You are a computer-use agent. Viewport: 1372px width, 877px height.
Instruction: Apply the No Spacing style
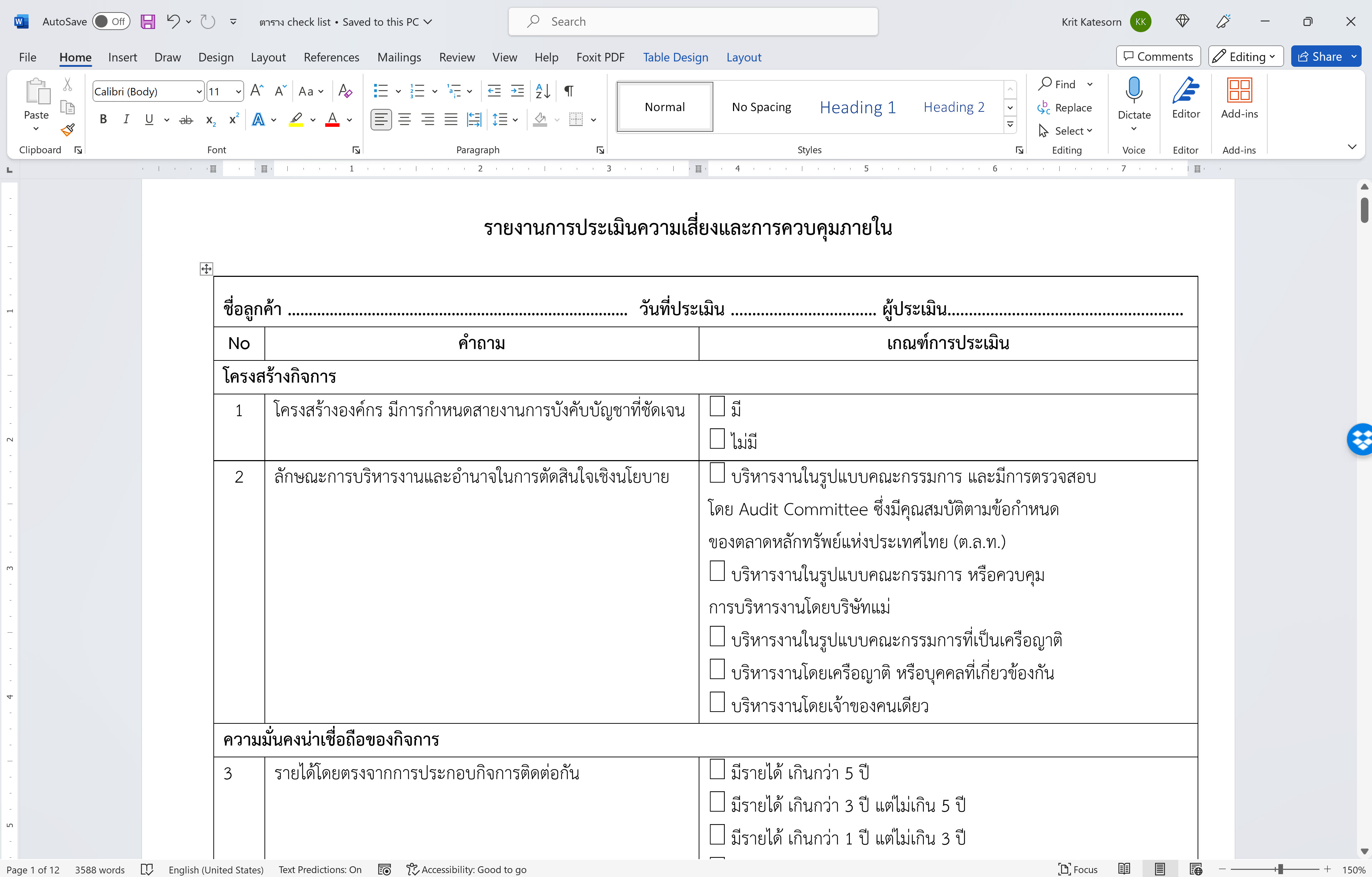761,107
